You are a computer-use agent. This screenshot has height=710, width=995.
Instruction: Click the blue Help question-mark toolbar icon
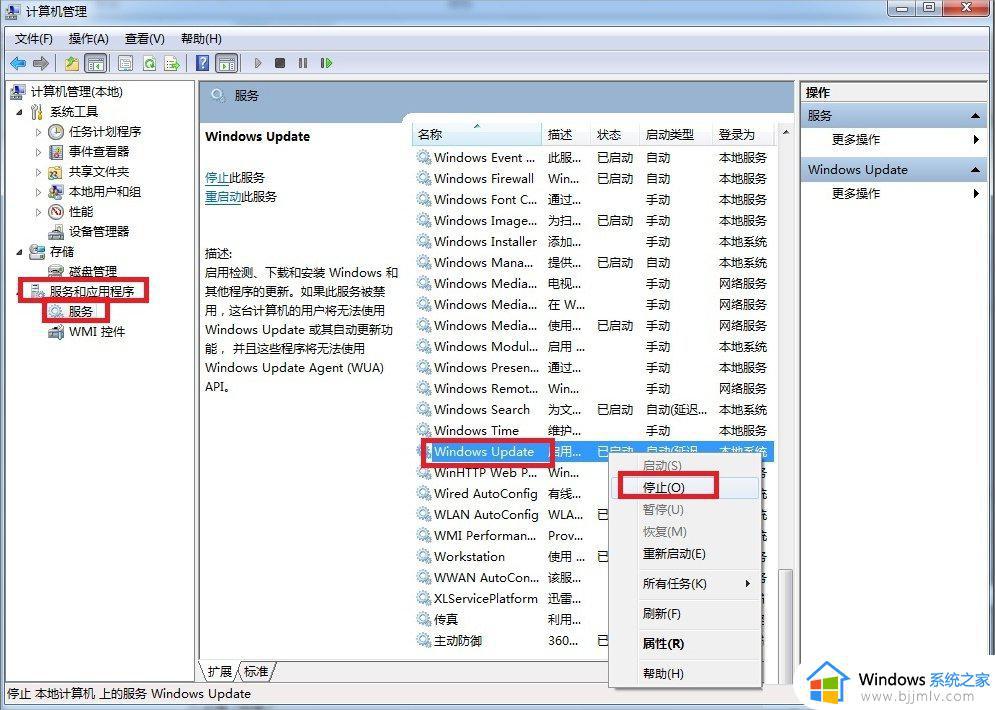(202, 63)
